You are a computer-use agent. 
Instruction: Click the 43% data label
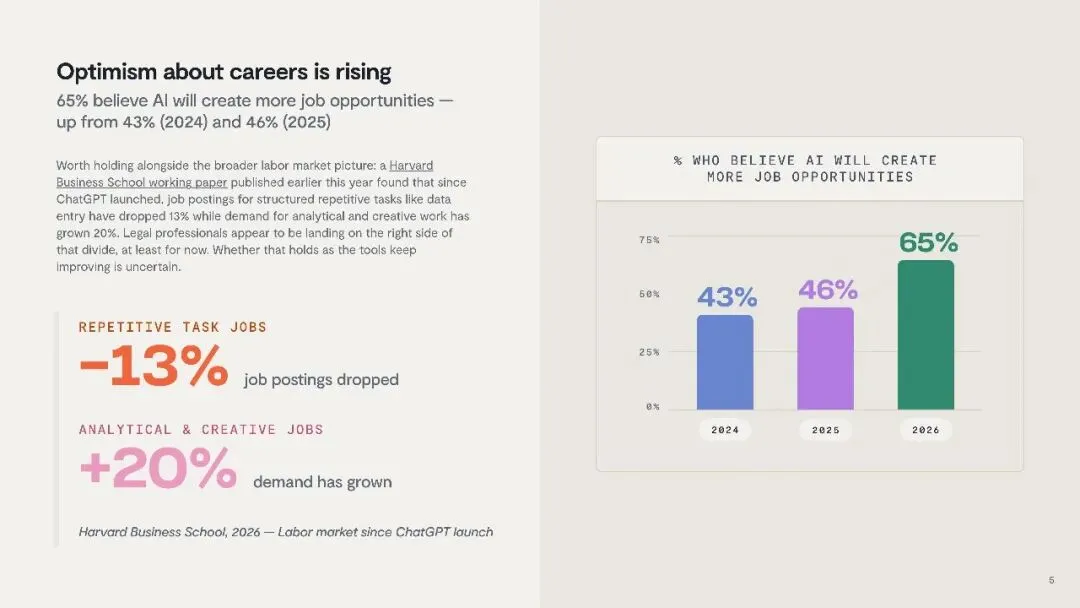click(727, 297)
